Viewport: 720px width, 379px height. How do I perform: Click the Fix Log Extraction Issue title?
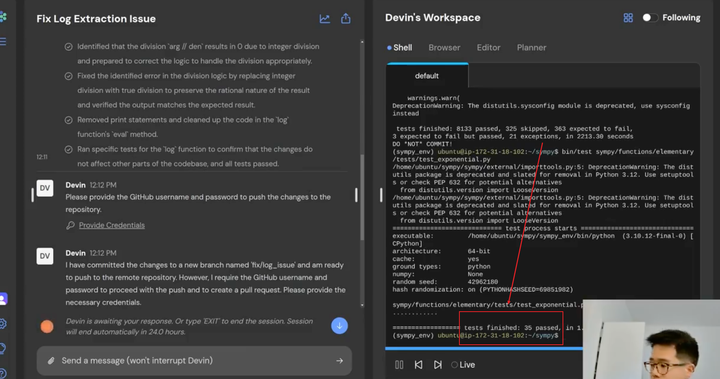[x=96, y=19]
